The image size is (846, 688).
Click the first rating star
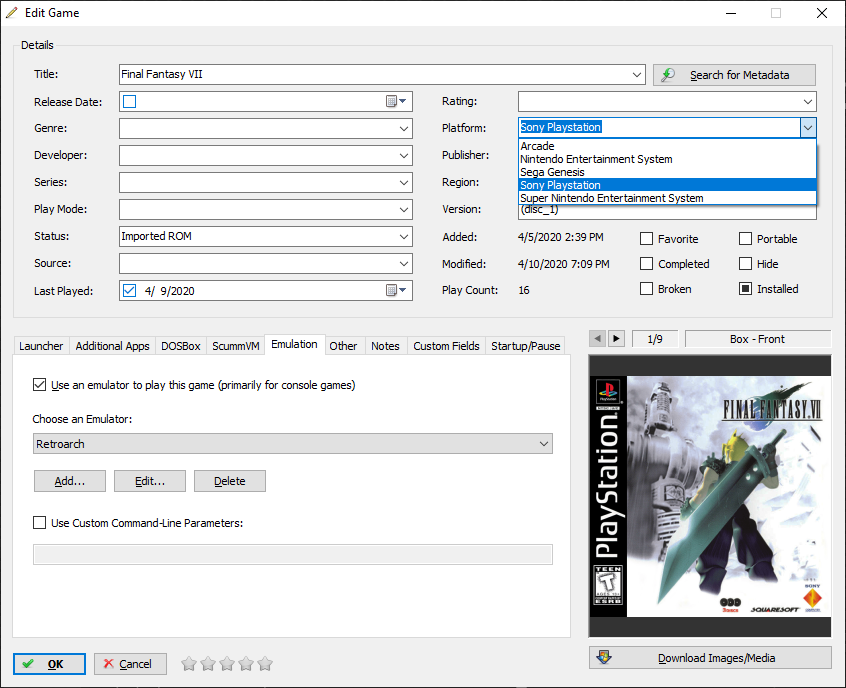(x=189, y=664)
